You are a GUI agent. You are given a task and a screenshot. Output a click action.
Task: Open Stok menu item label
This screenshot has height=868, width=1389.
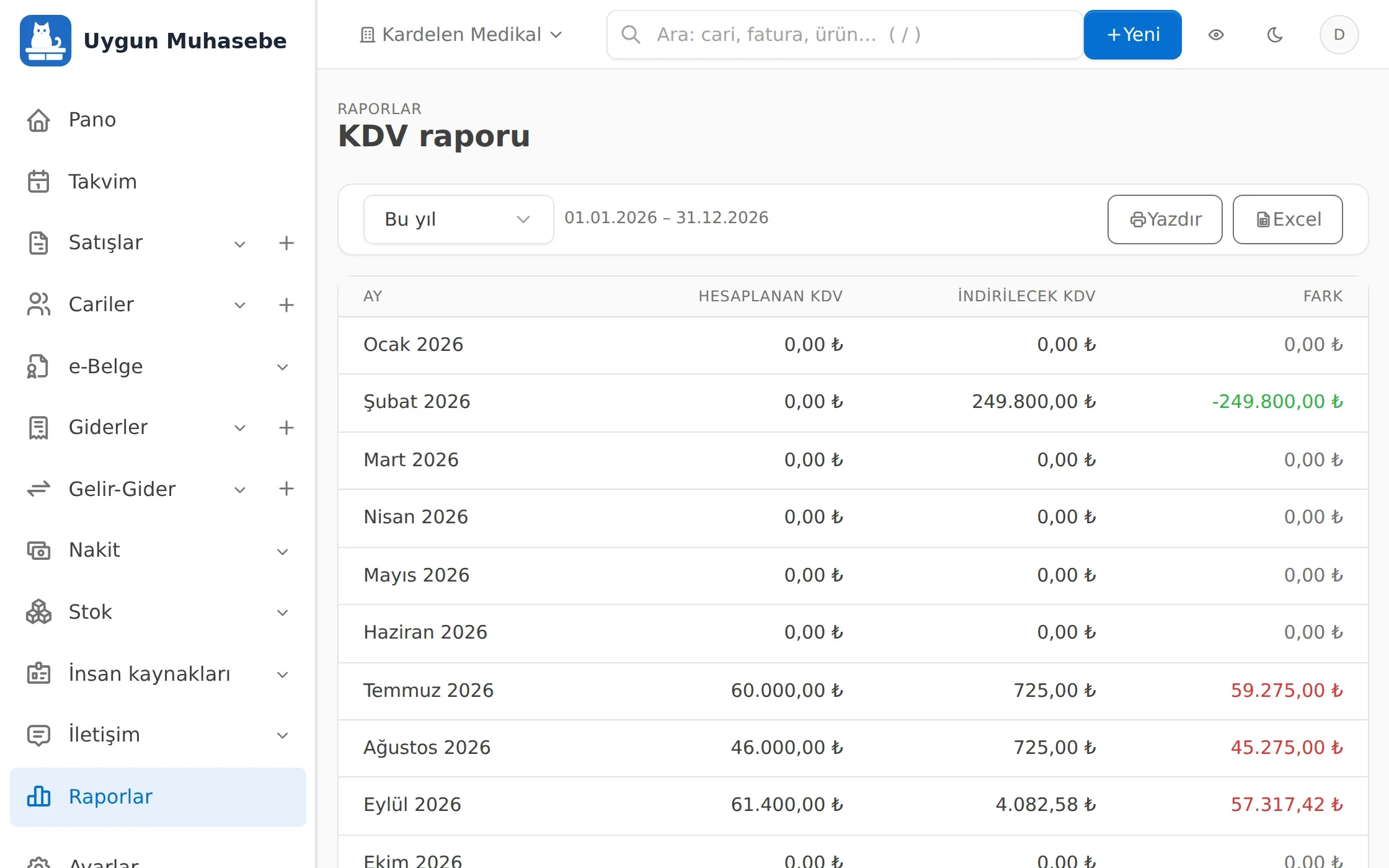(x=90, y=612)
